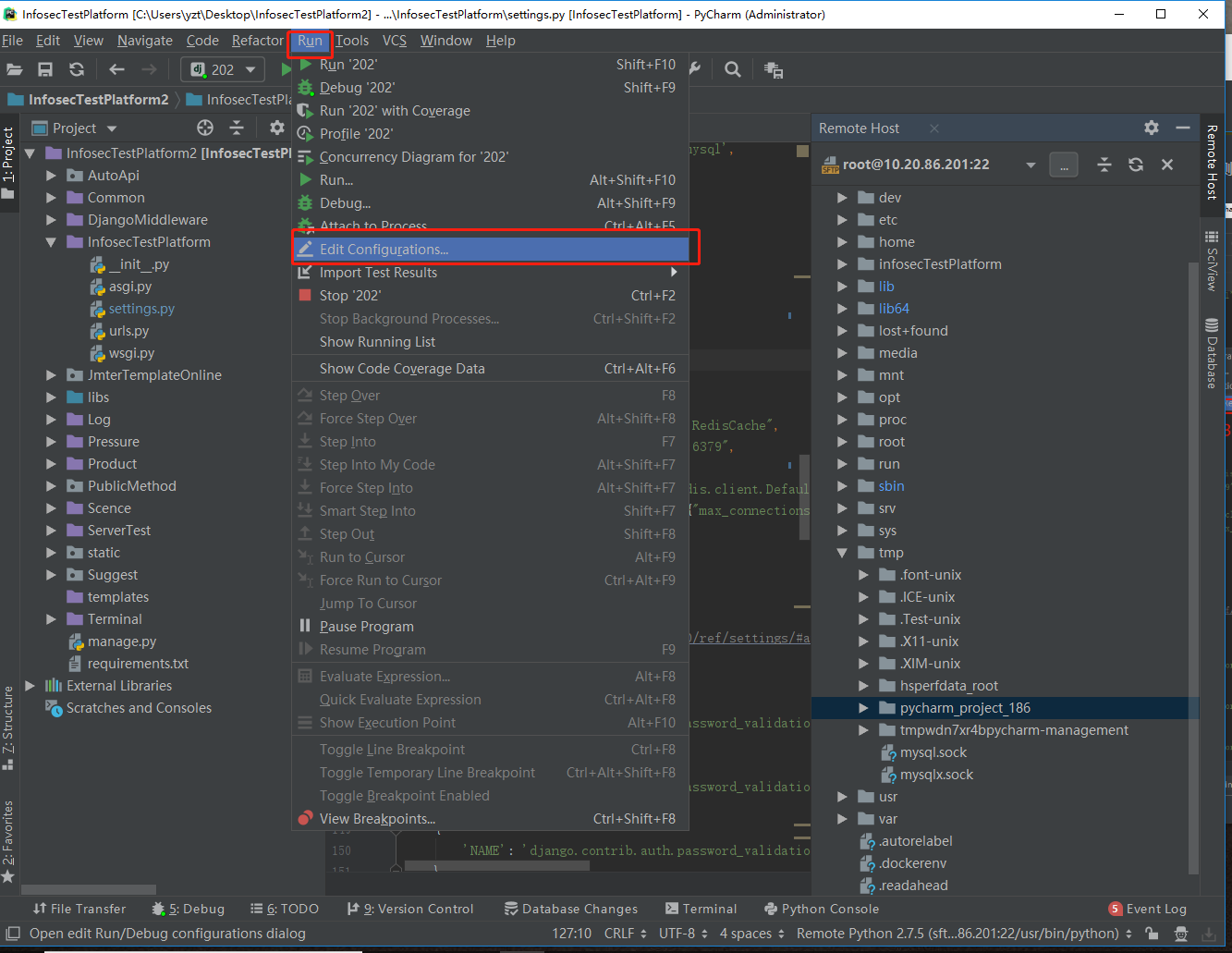The height and width of the screenshot is (953, 1232).
Task: Expand the pycharm_project_186 remote folder
Action: coord(863,708)
